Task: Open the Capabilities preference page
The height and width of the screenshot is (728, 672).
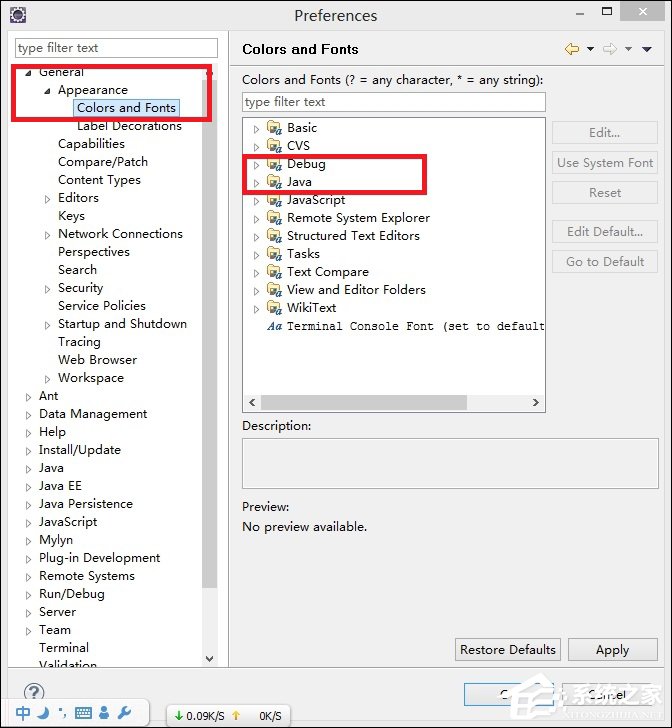Action: (91, 144)
